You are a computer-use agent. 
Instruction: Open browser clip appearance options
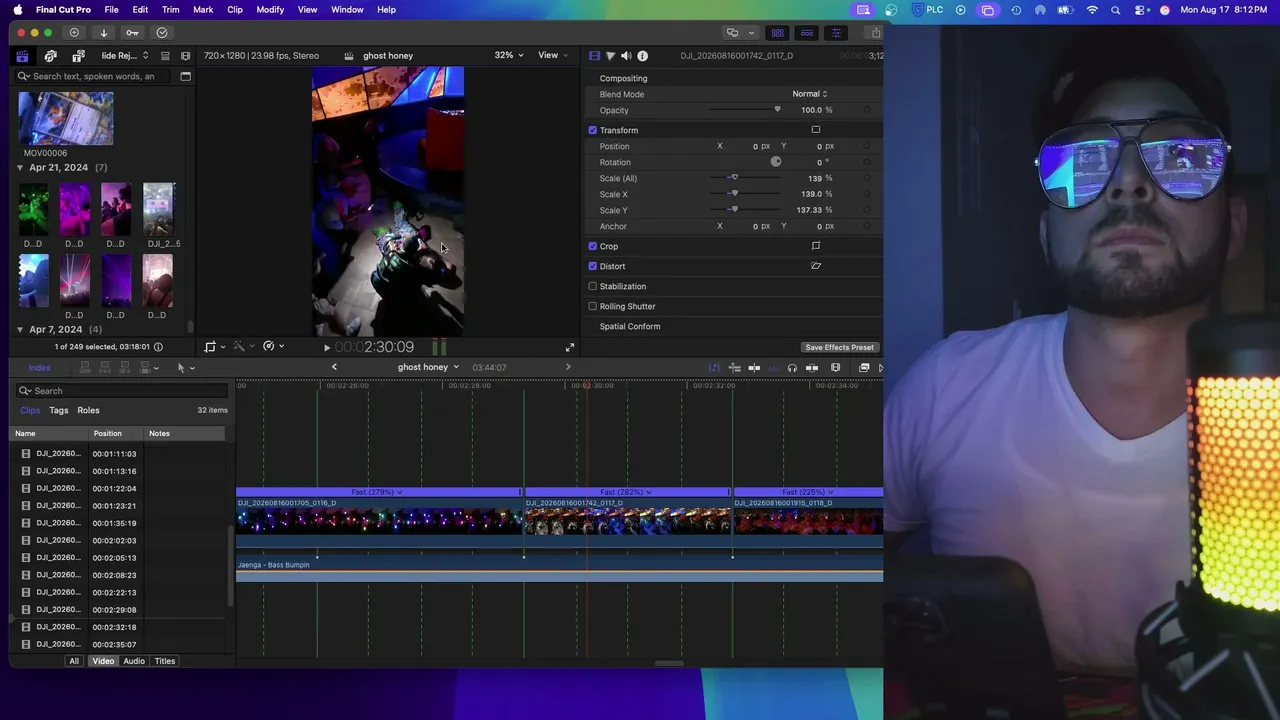click(x=185, y=56)
